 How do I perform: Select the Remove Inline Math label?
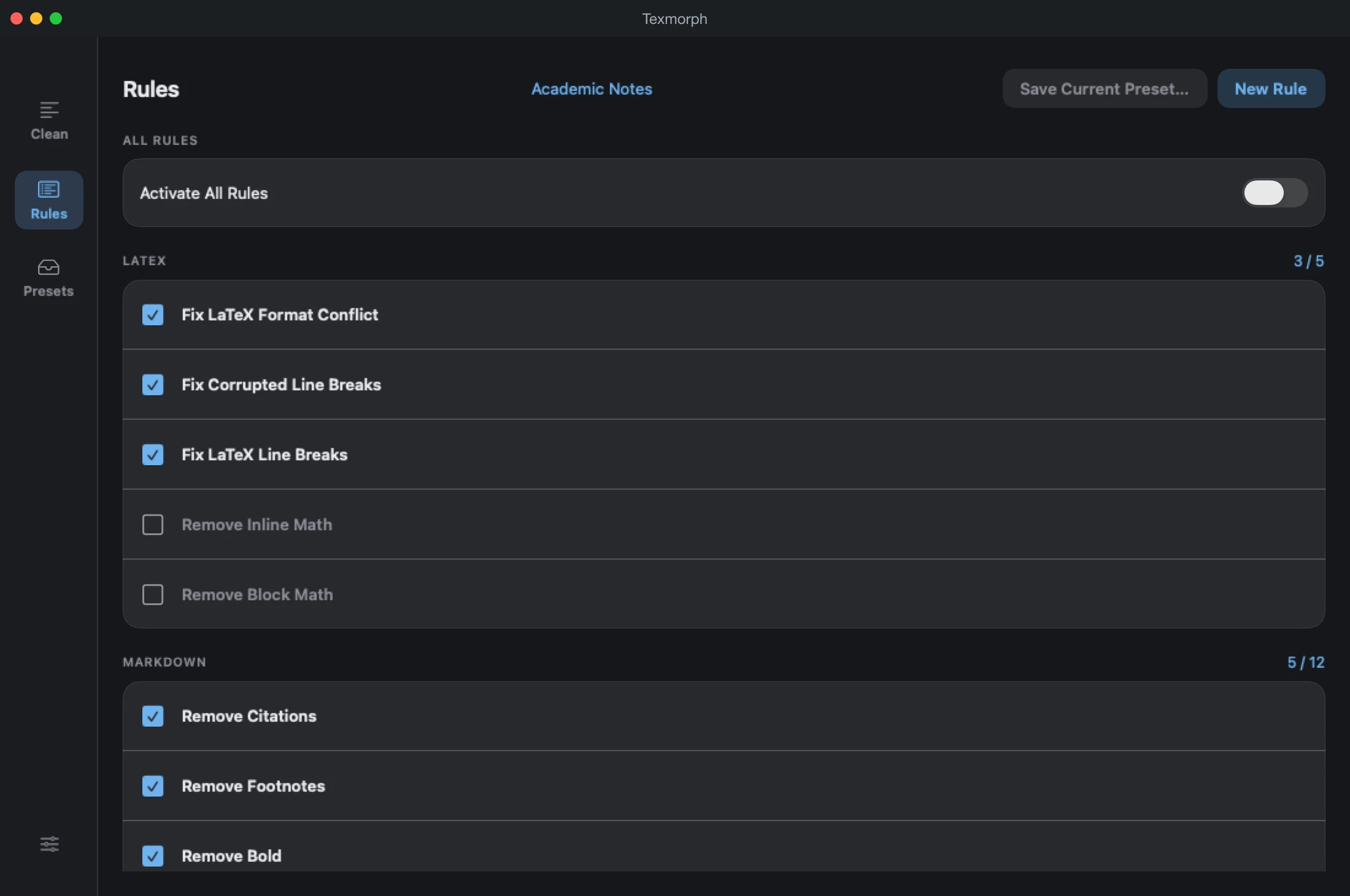[257, 525]
